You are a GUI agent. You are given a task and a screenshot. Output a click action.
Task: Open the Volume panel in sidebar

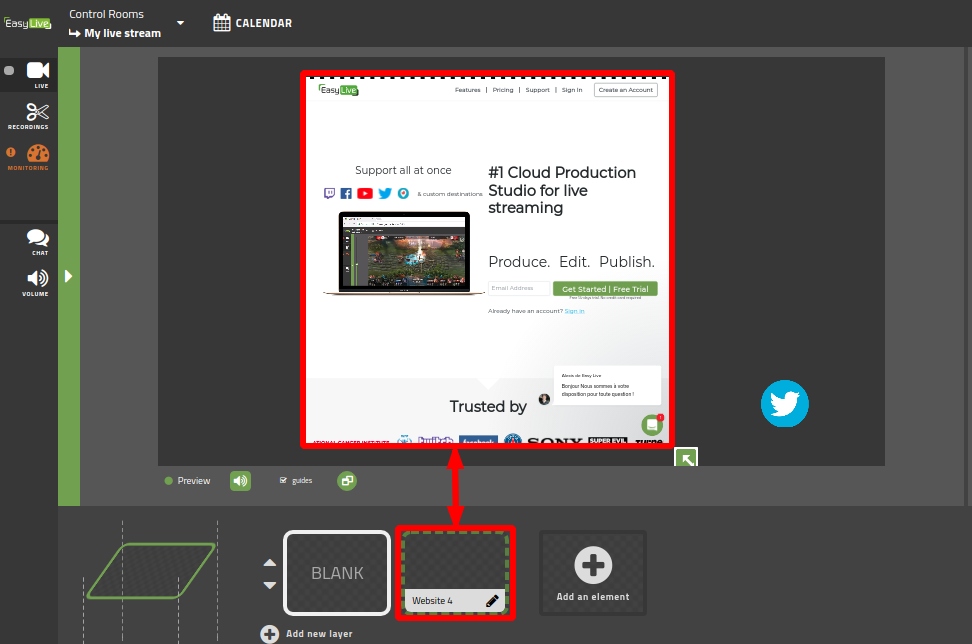(36, 283)
